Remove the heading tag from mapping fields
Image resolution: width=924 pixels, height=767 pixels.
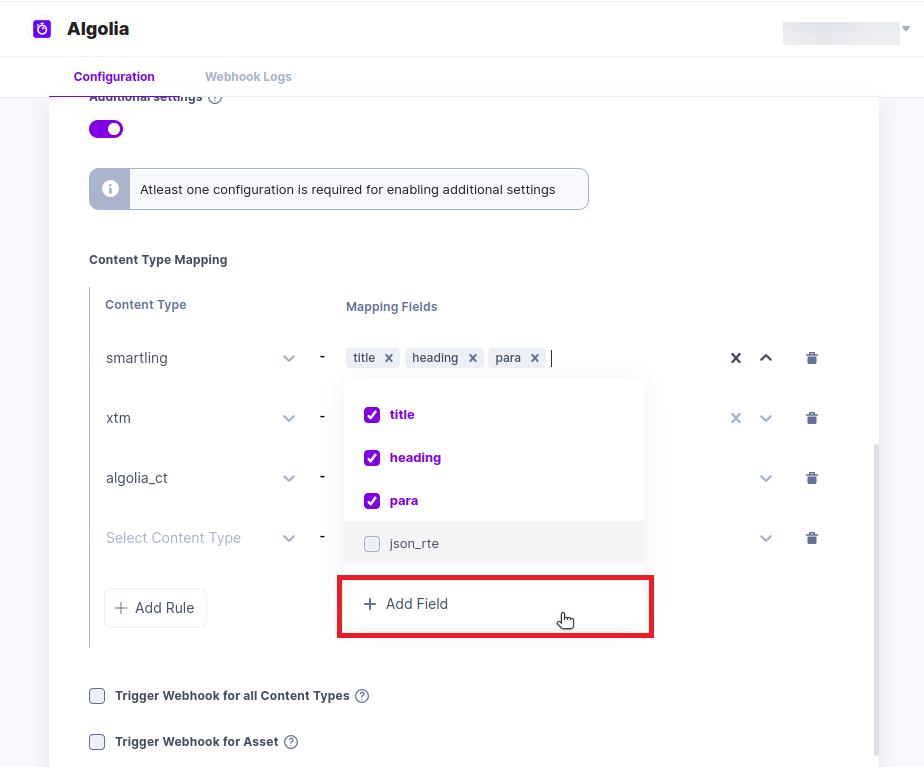(473, 358)
